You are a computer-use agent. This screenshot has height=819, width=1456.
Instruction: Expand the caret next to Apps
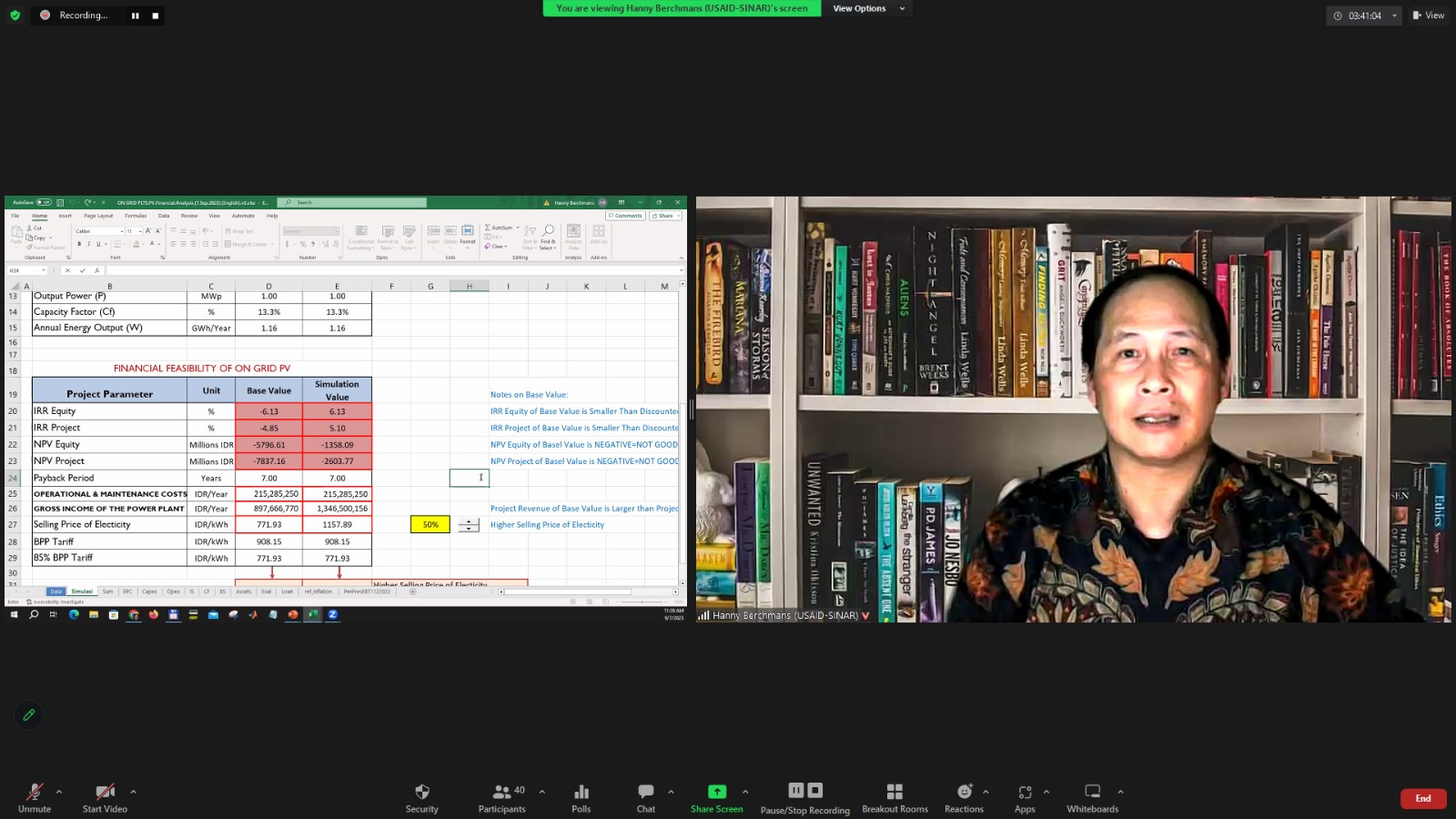click(x=1046, y=792)
